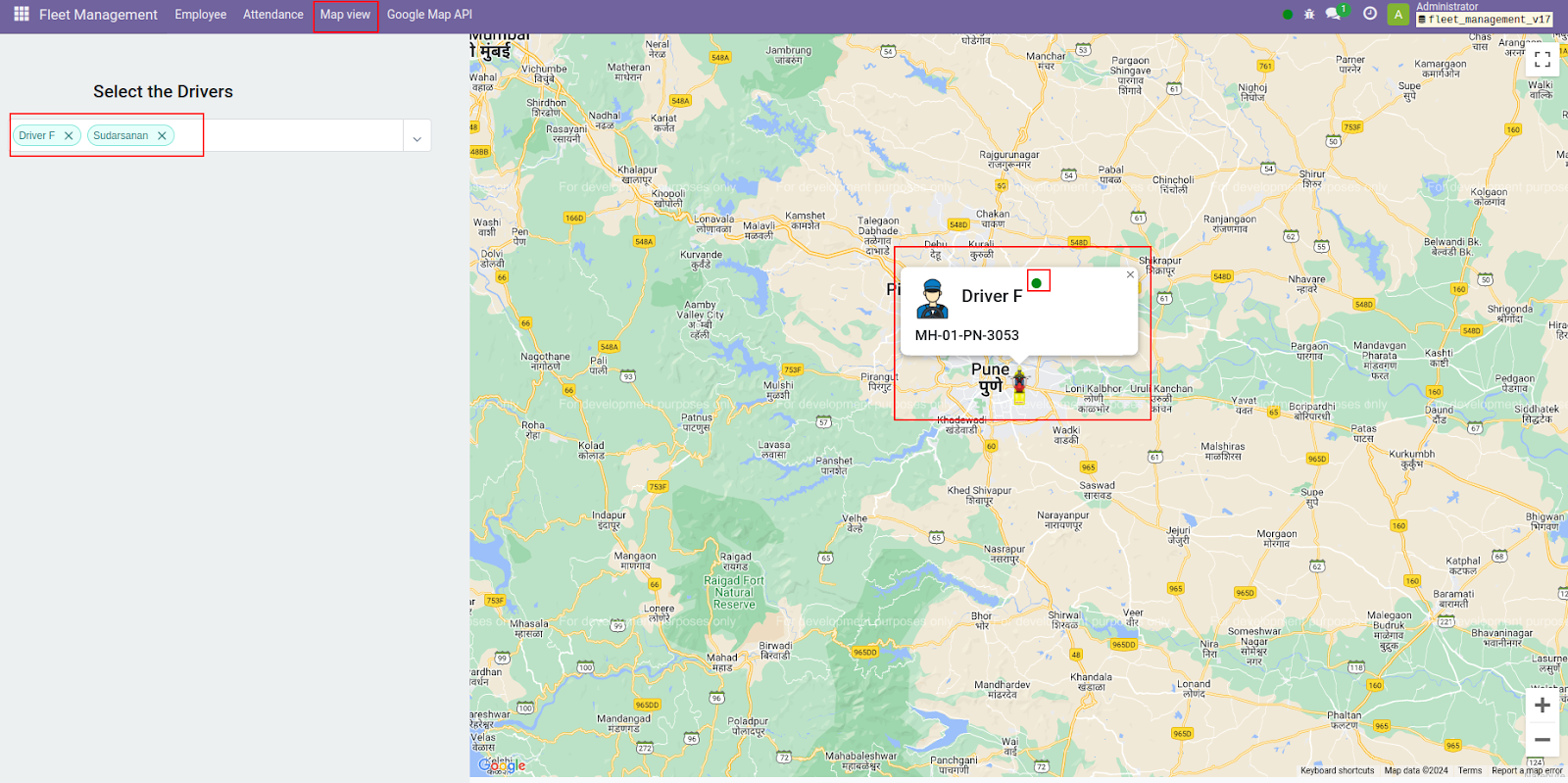1568x783 pixels.
Task: Close the Driver F info popup
Action: [x=1130, y=275]
